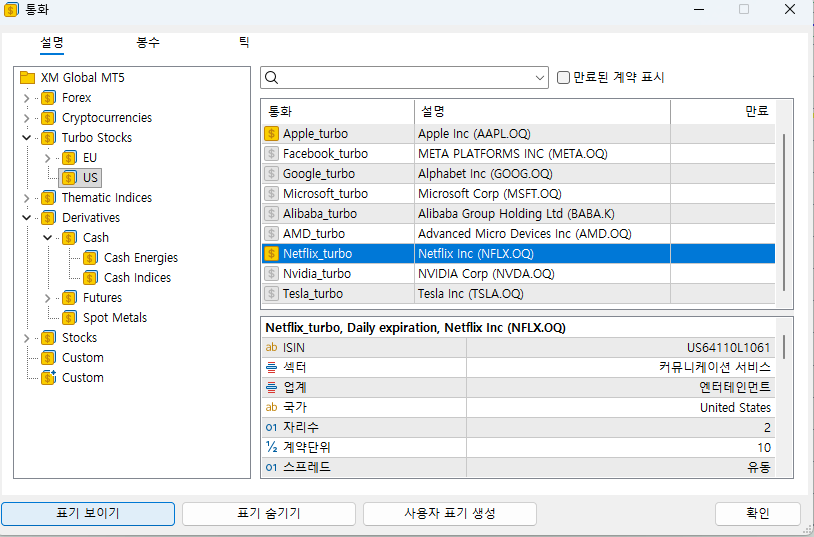Switch to the 틱 tab
This screenshot has height=537, width=814.
point(243,43)
